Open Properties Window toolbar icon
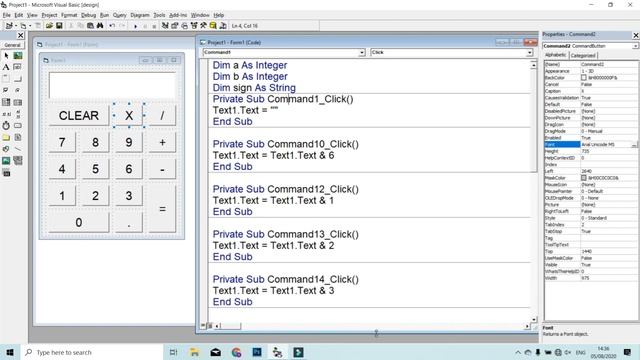Image resolution: width=640 pixels, height=360 pixels. tap(175, 26)
